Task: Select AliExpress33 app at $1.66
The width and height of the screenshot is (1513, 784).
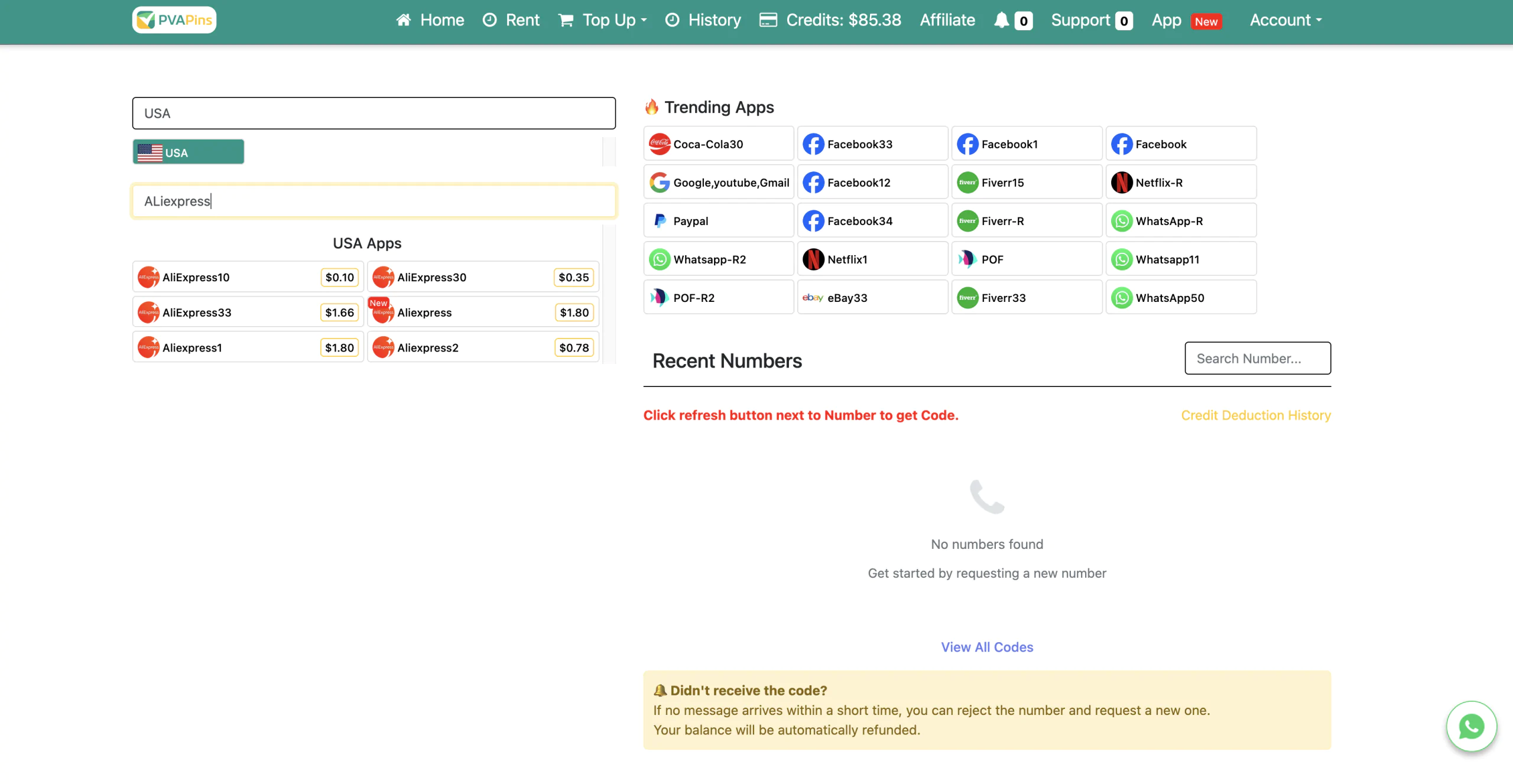Action: coord(248,312)
